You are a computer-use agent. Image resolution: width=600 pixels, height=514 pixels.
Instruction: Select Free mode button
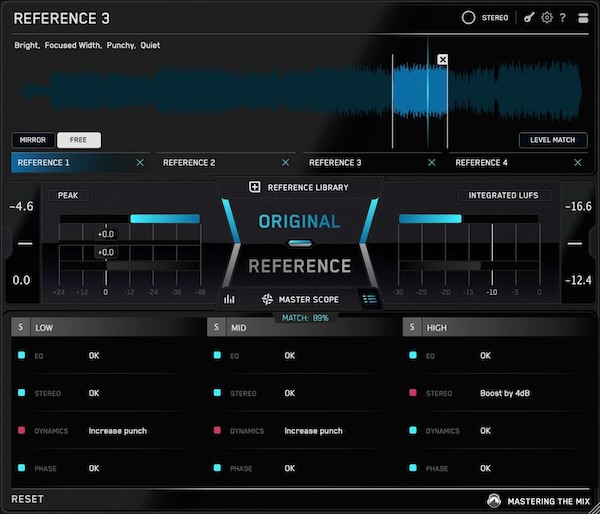79,140
